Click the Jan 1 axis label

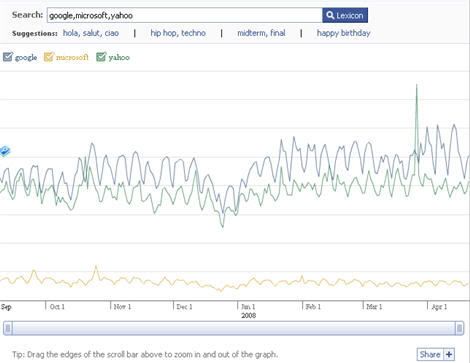pyautogui.click(x=248, y=306)
